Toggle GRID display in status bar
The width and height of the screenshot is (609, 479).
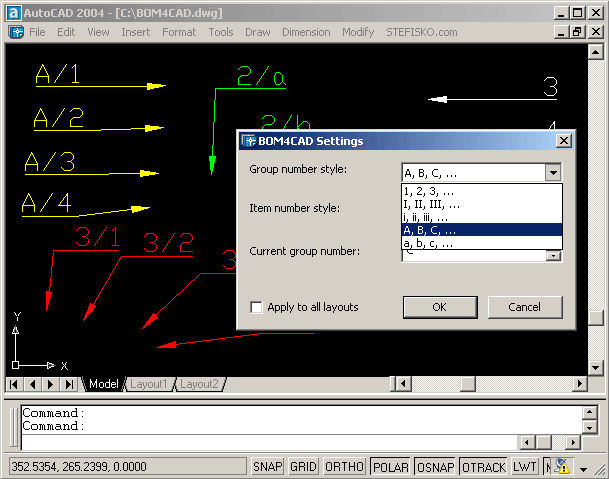[x=303, y=466]
